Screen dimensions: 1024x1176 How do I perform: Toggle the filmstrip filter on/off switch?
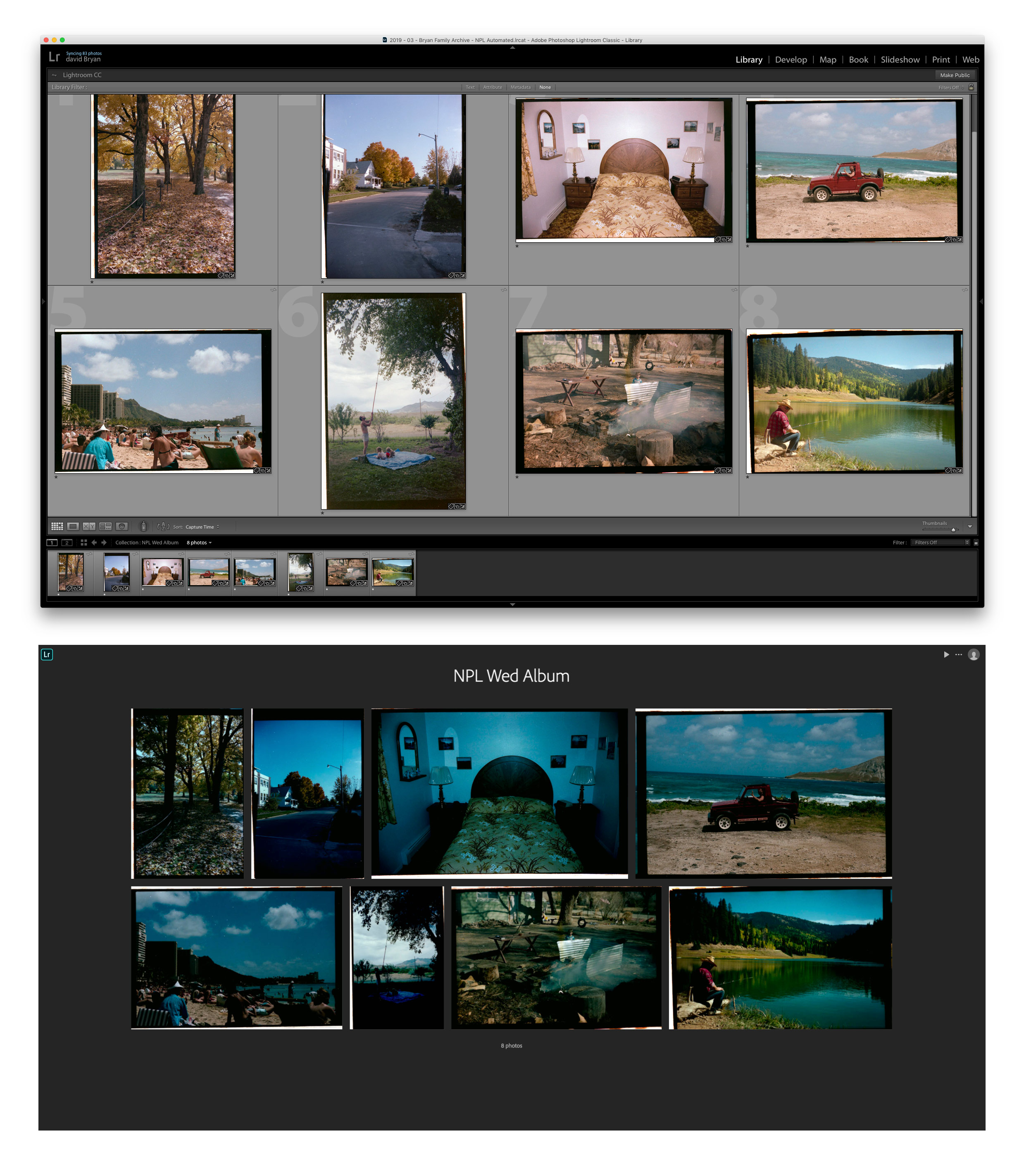976,543
